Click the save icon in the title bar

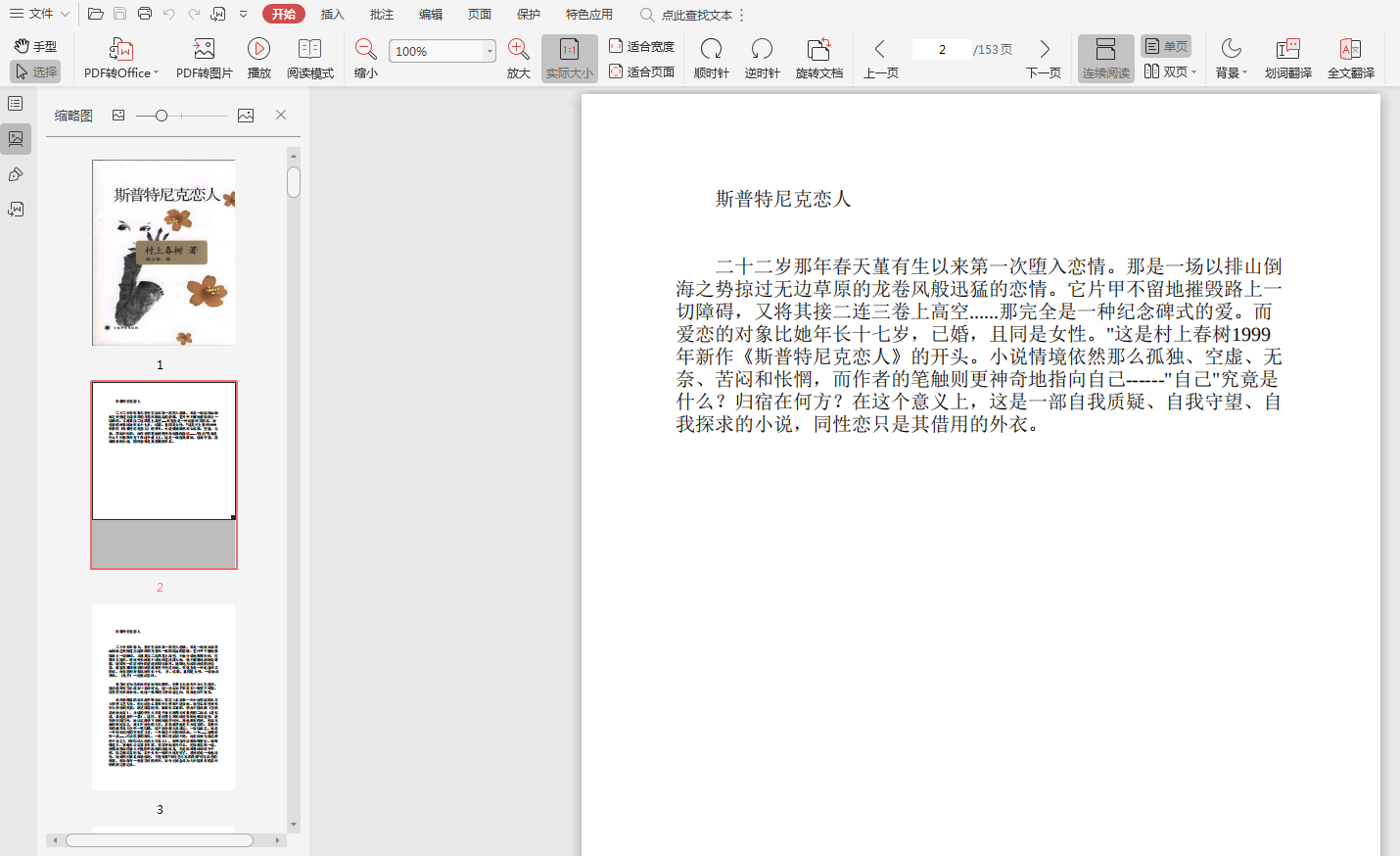(x=119, y=14)
